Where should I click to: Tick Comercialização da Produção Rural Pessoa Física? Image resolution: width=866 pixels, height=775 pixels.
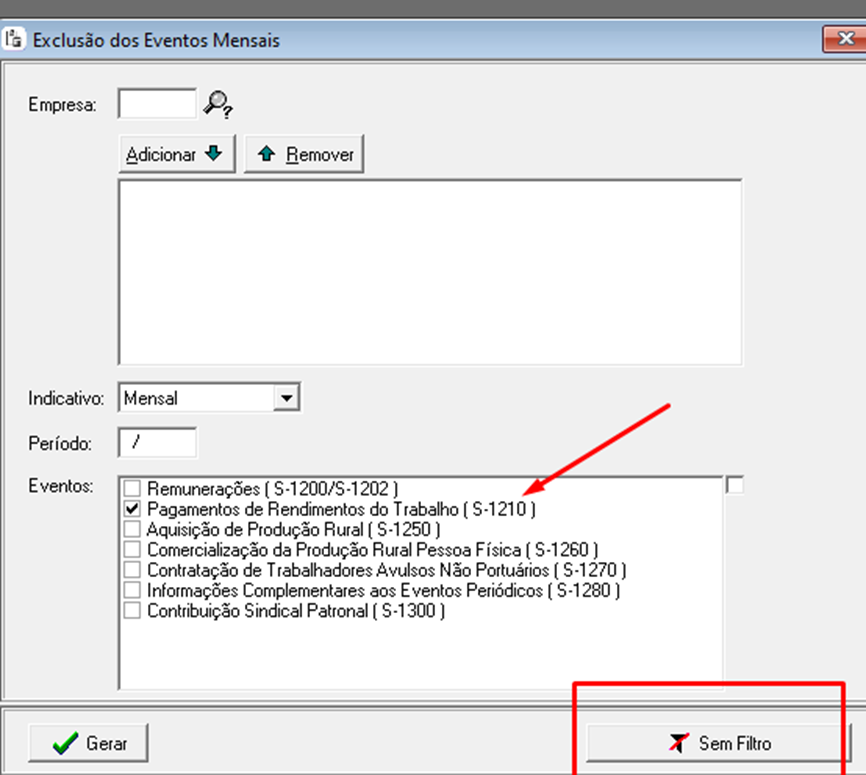tap(132, 549)
